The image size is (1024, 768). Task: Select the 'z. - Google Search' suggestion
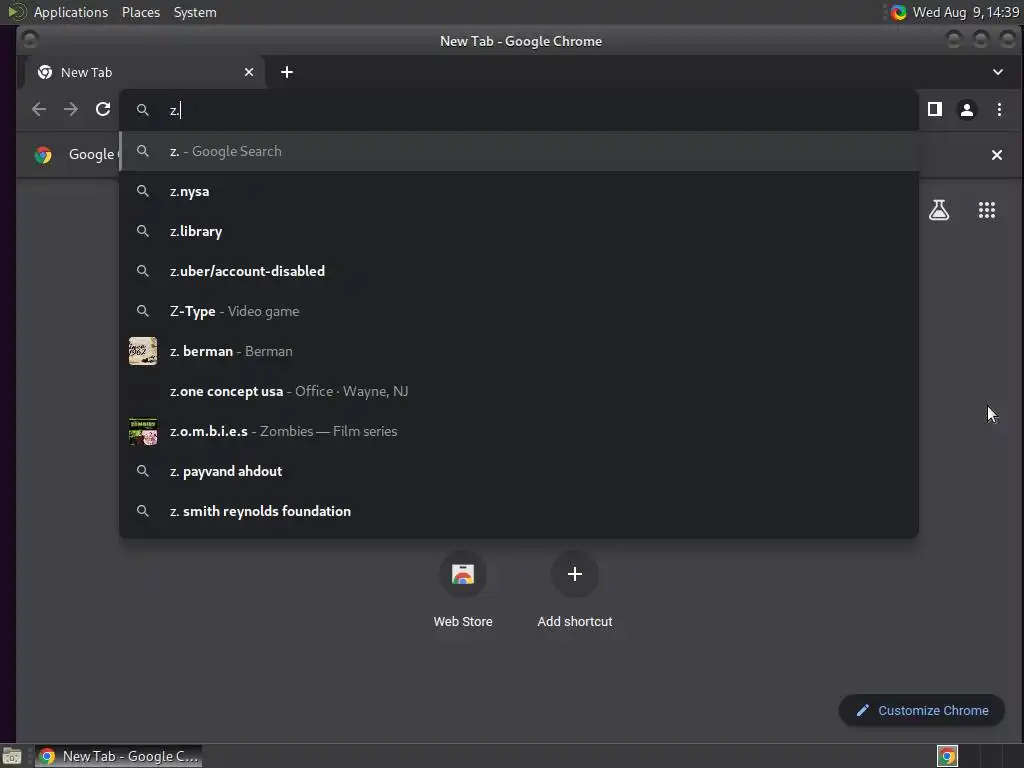(519, 152)
